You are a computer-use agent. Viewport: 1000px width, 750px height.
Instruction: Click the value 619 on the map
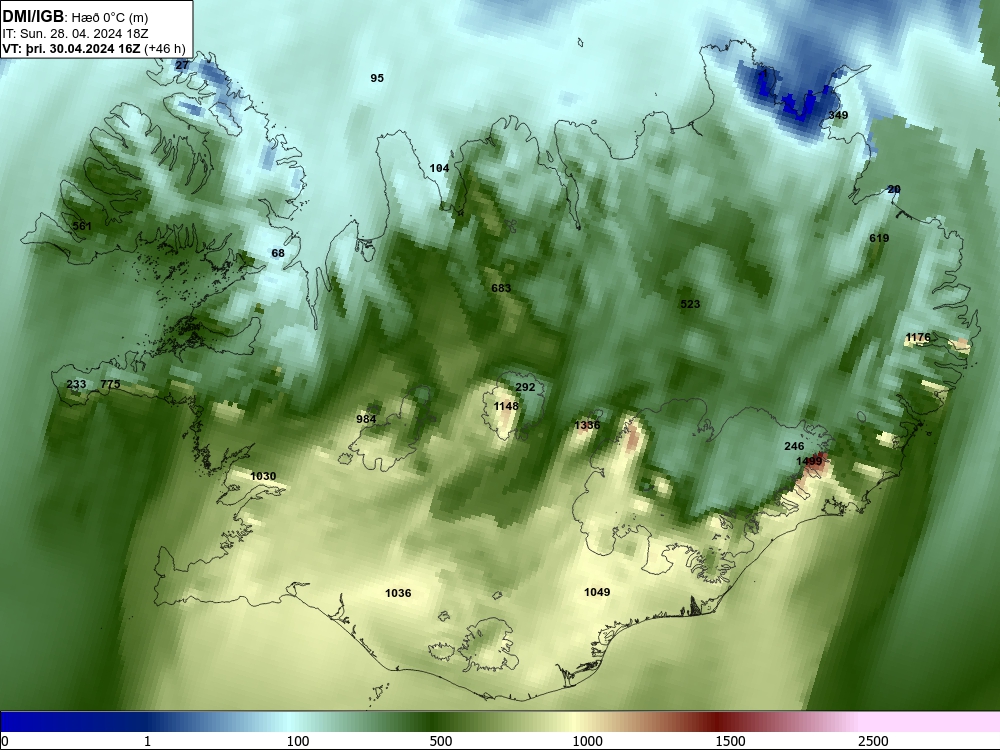pos(879,238)
